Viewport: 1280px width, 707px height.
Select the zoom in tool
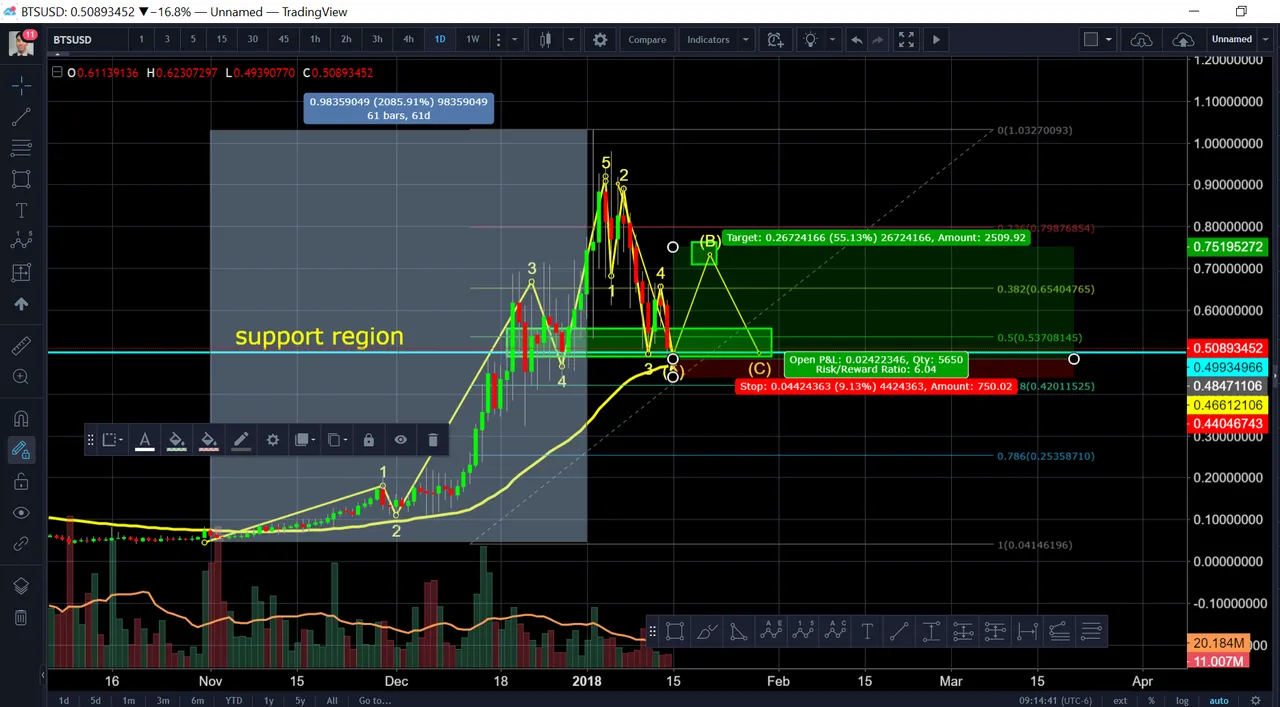coord(21,377)
